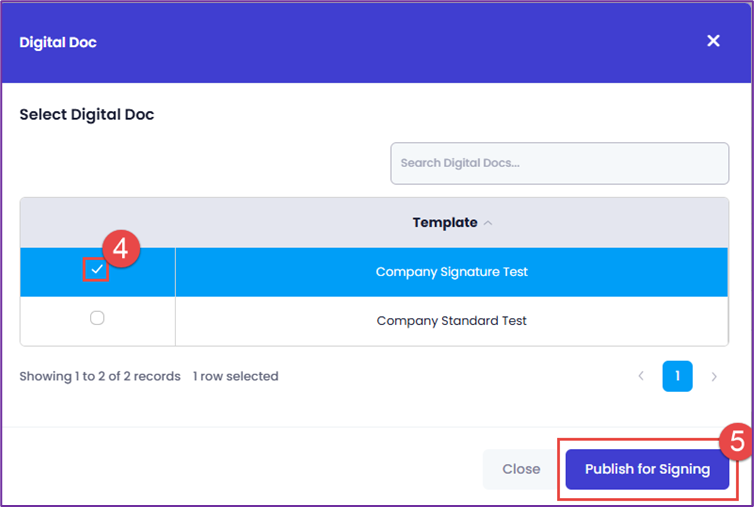
Task: Click the Company Standard Test row name
Action: point(451,321)
